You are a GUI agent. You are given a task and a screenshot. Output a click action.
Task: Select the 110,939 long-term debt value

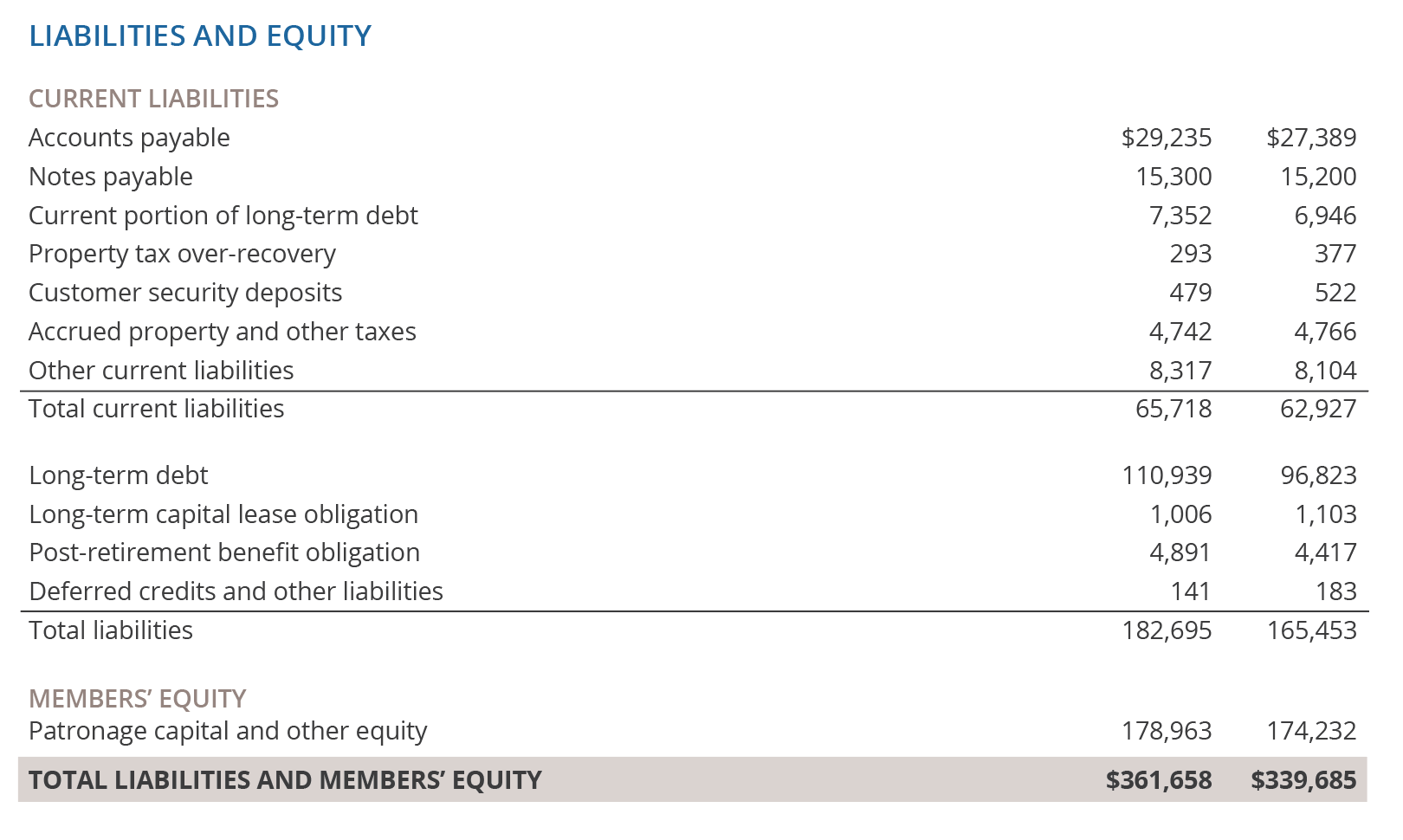(1167, 475)
